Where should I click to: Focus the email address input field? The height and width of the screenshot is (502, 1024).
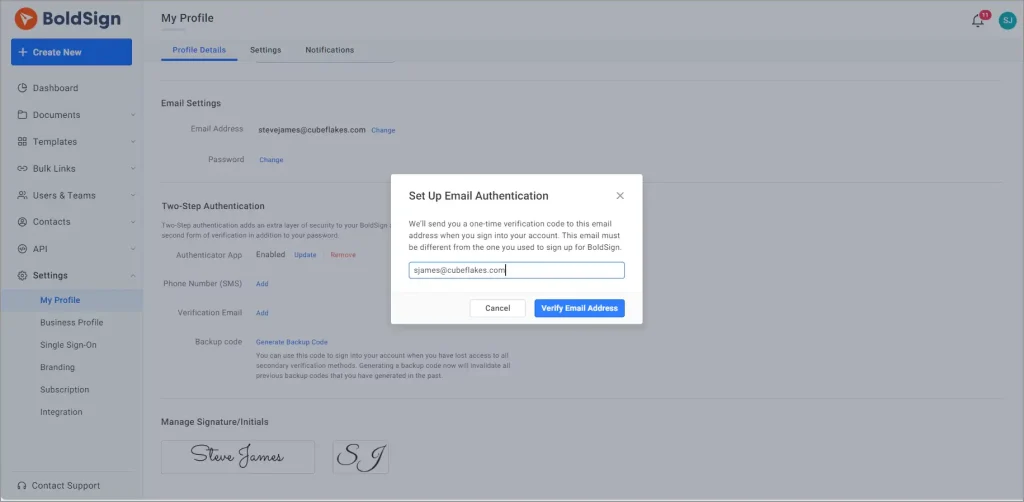516,270
